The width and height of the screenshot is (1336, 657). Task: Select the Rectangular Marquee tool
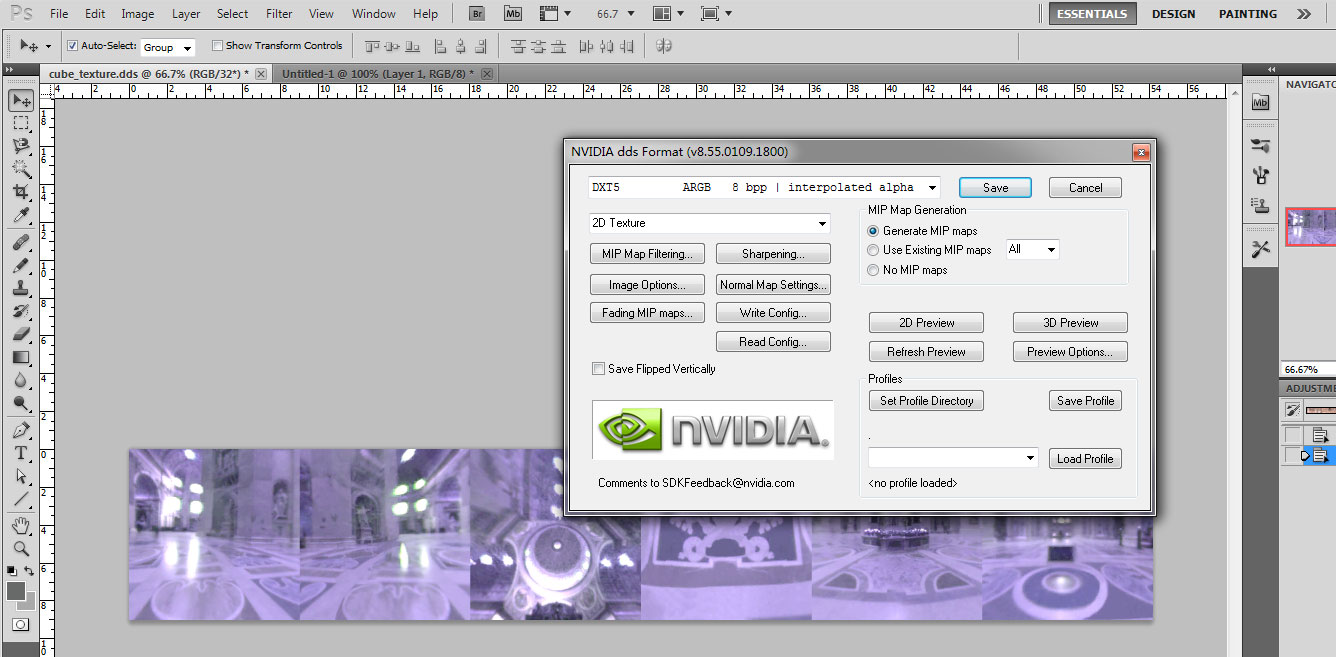pyautogui.click(x=20, y=123)
